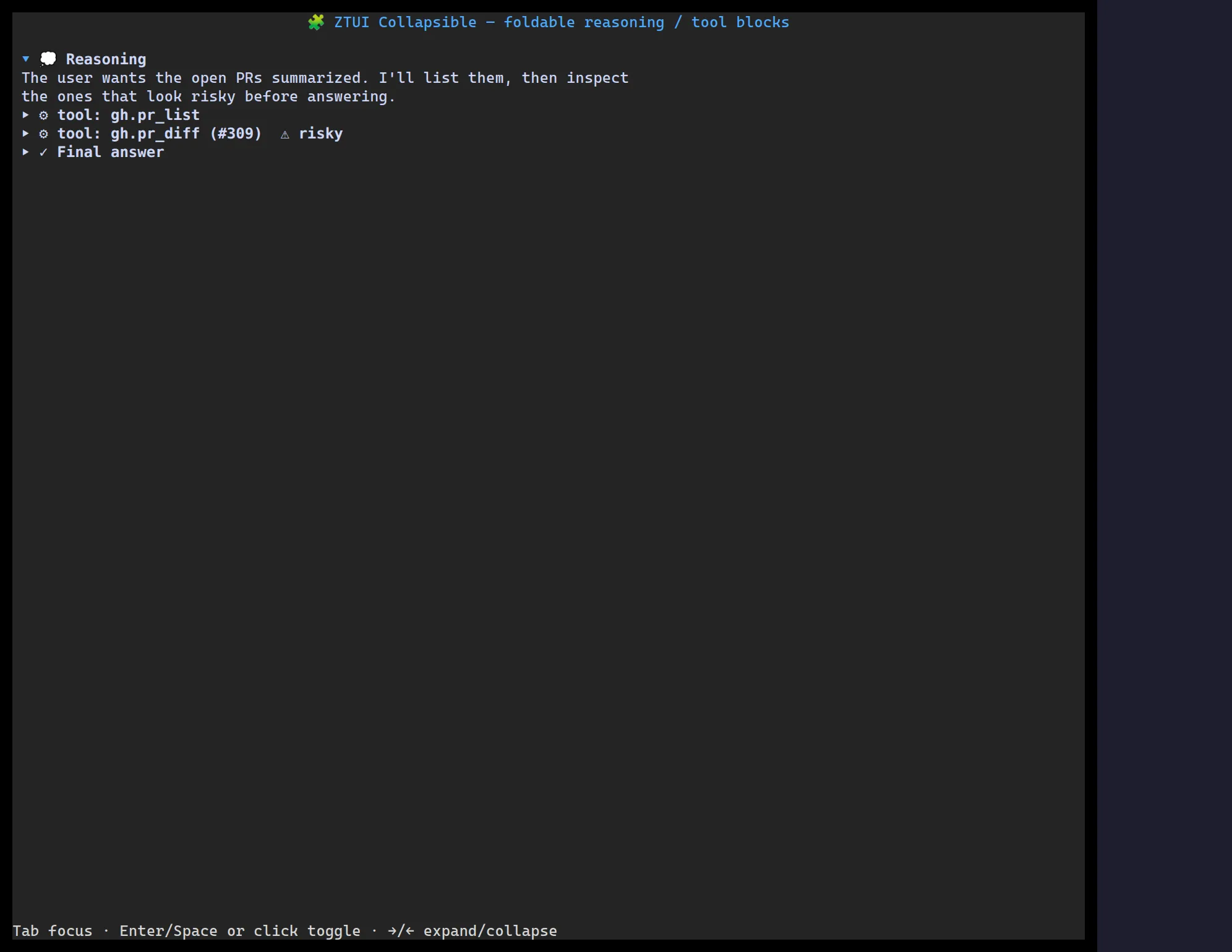1232x952 pixels.
Task: Click the second reasoning line about risky ones
Action: (x=208, y=96)
